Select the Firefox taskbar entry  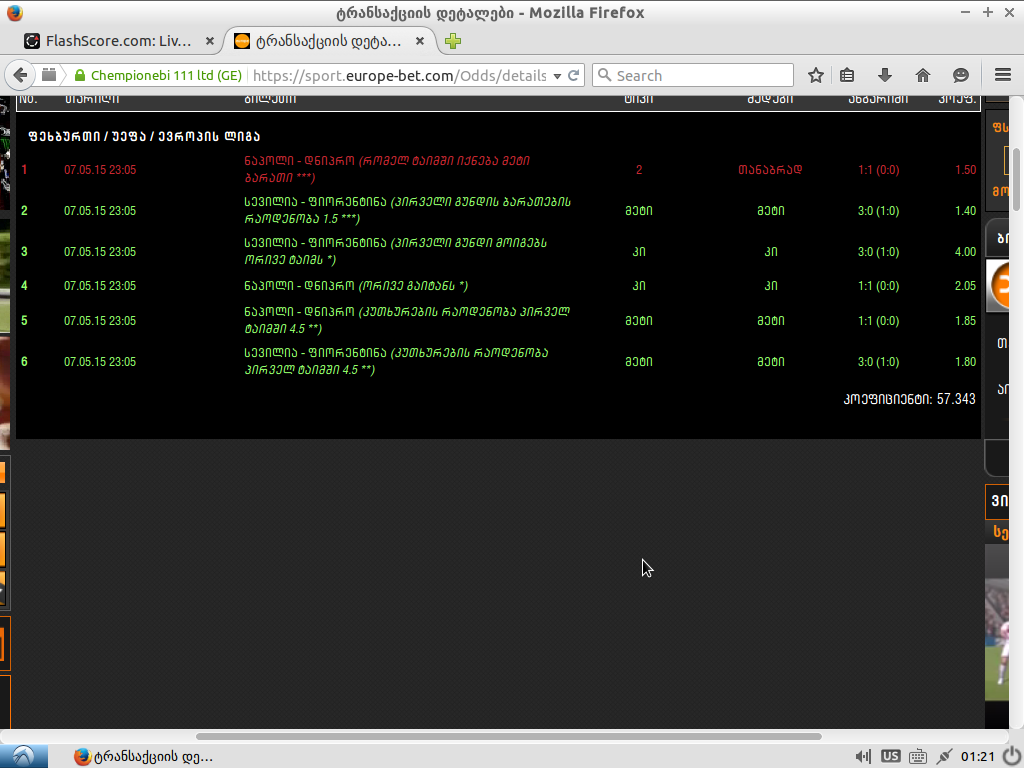click(143, 757)
